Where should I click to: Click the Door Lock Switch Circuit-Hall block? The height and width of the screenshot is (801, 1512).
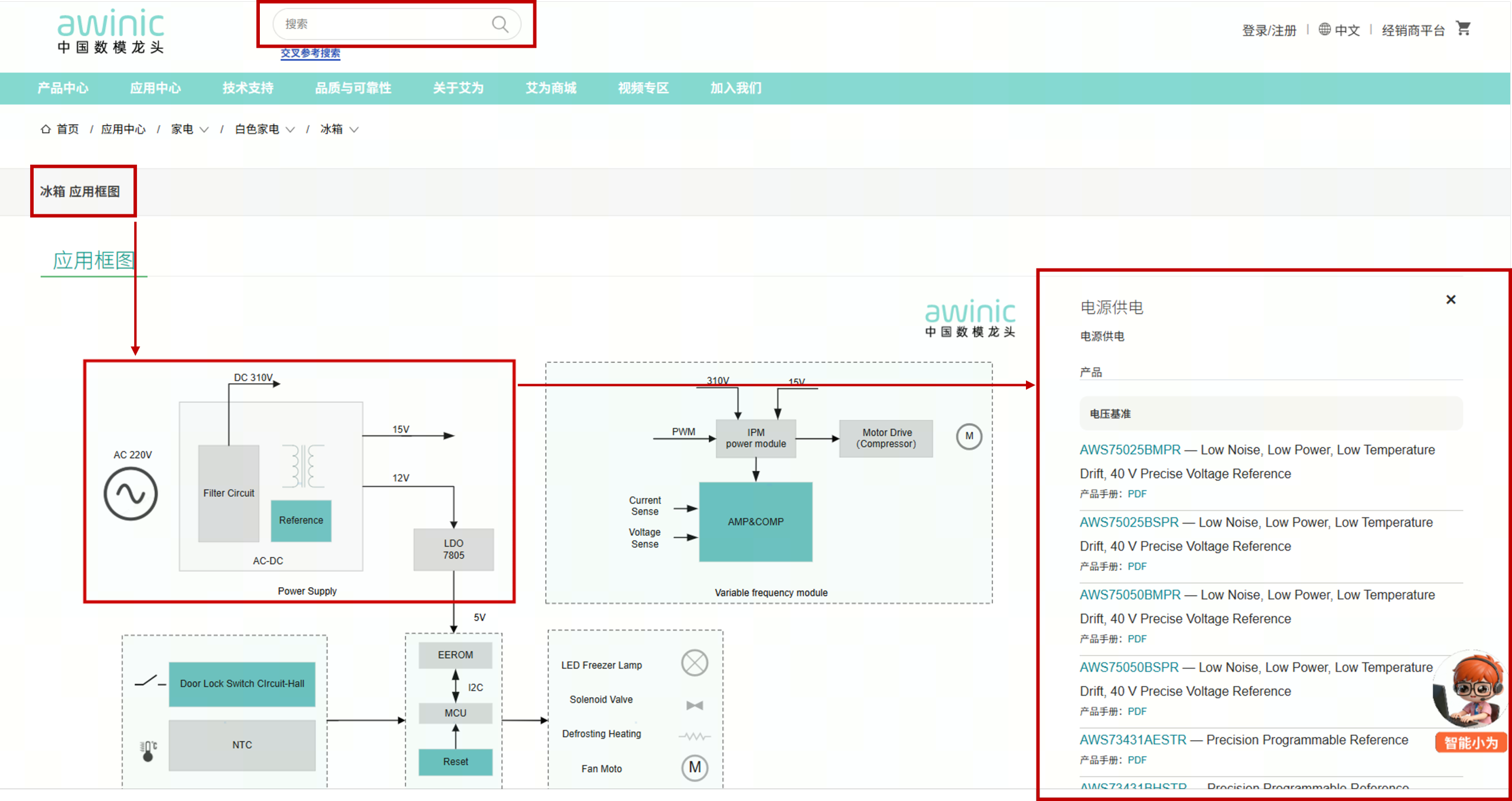point(242,684)
